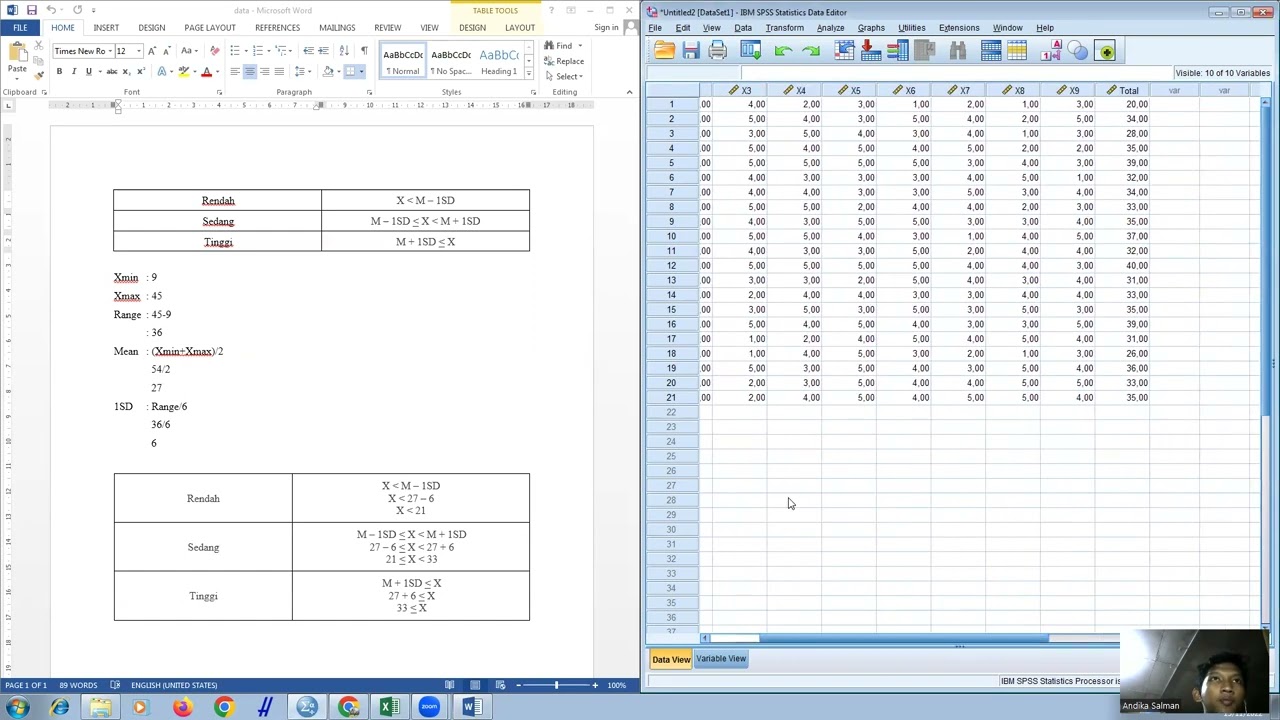Open font name dropdown Times New Roman

coord(110,51)
